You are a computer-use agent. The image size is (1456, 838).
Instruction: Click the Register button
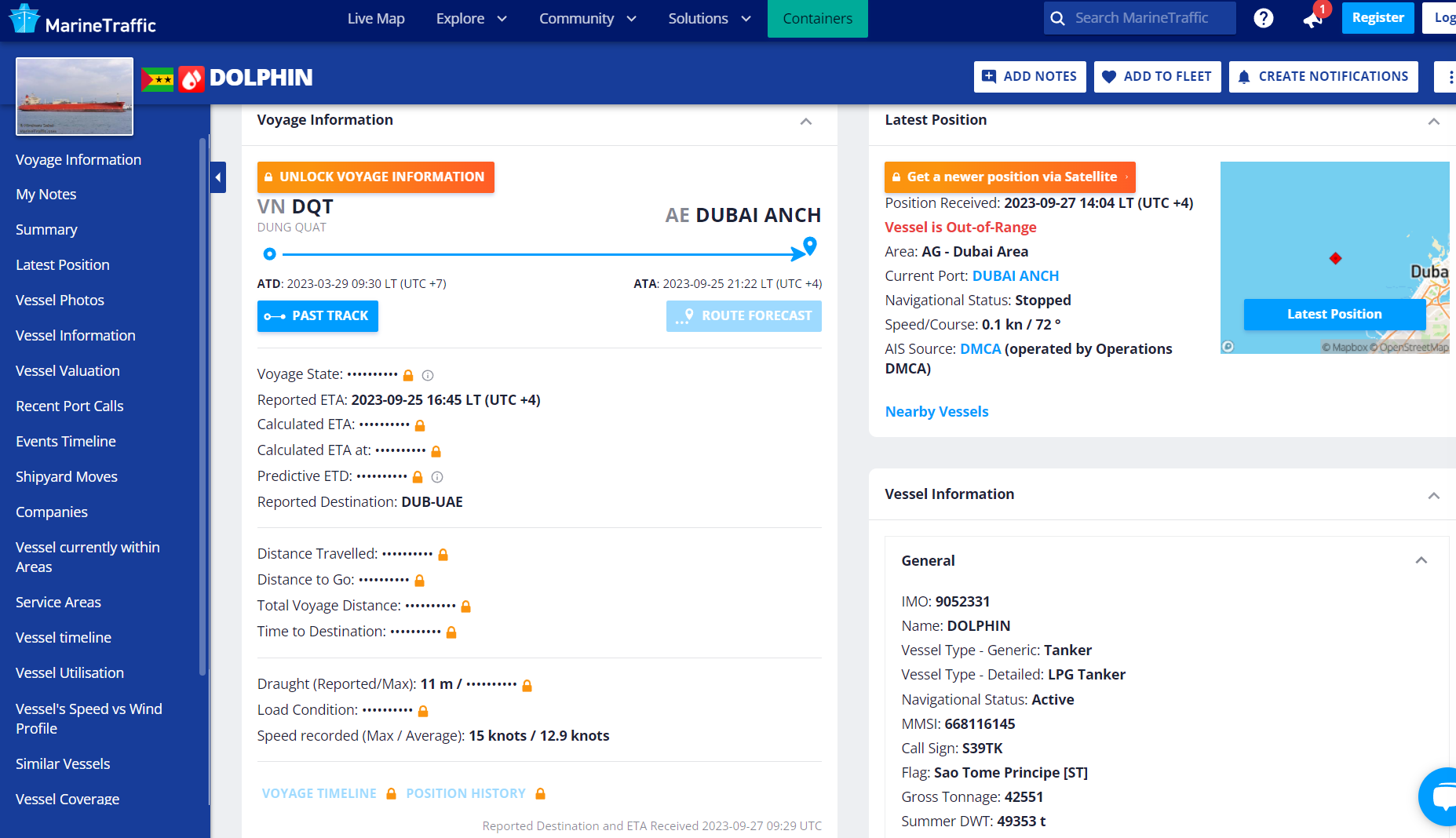click(1378, 17)
